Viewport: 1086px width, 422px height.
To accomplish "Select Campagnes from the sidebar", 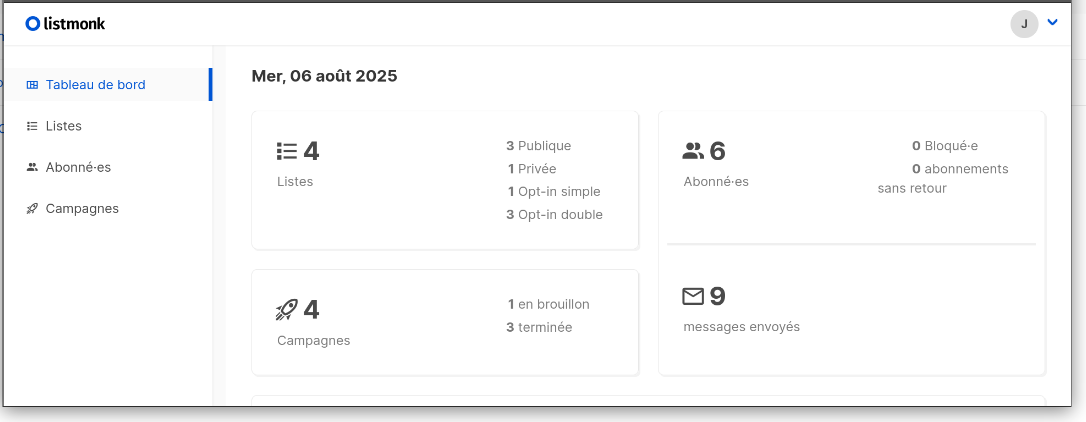I will (82, 209).
